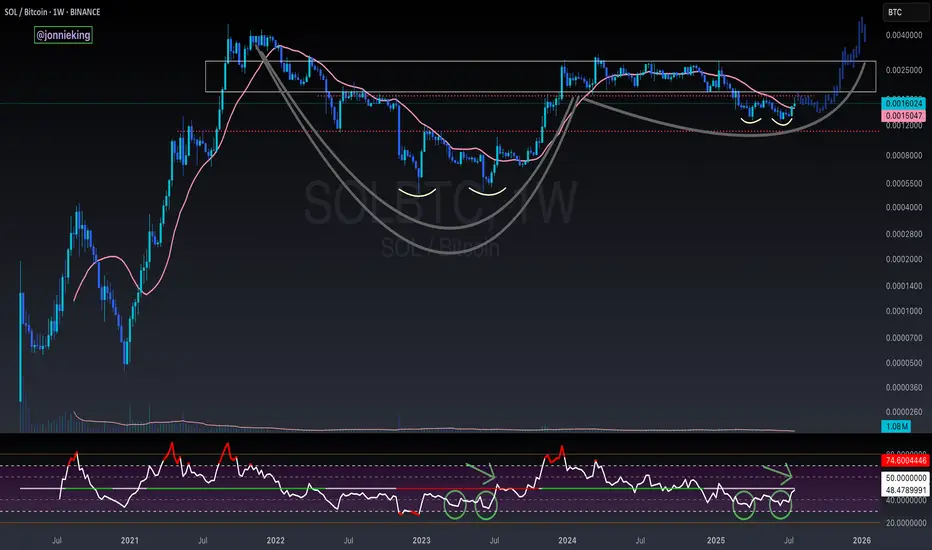932x550 pixels.
Task: Click the 0.0008000 price axis label
Action: coord(903,155)
